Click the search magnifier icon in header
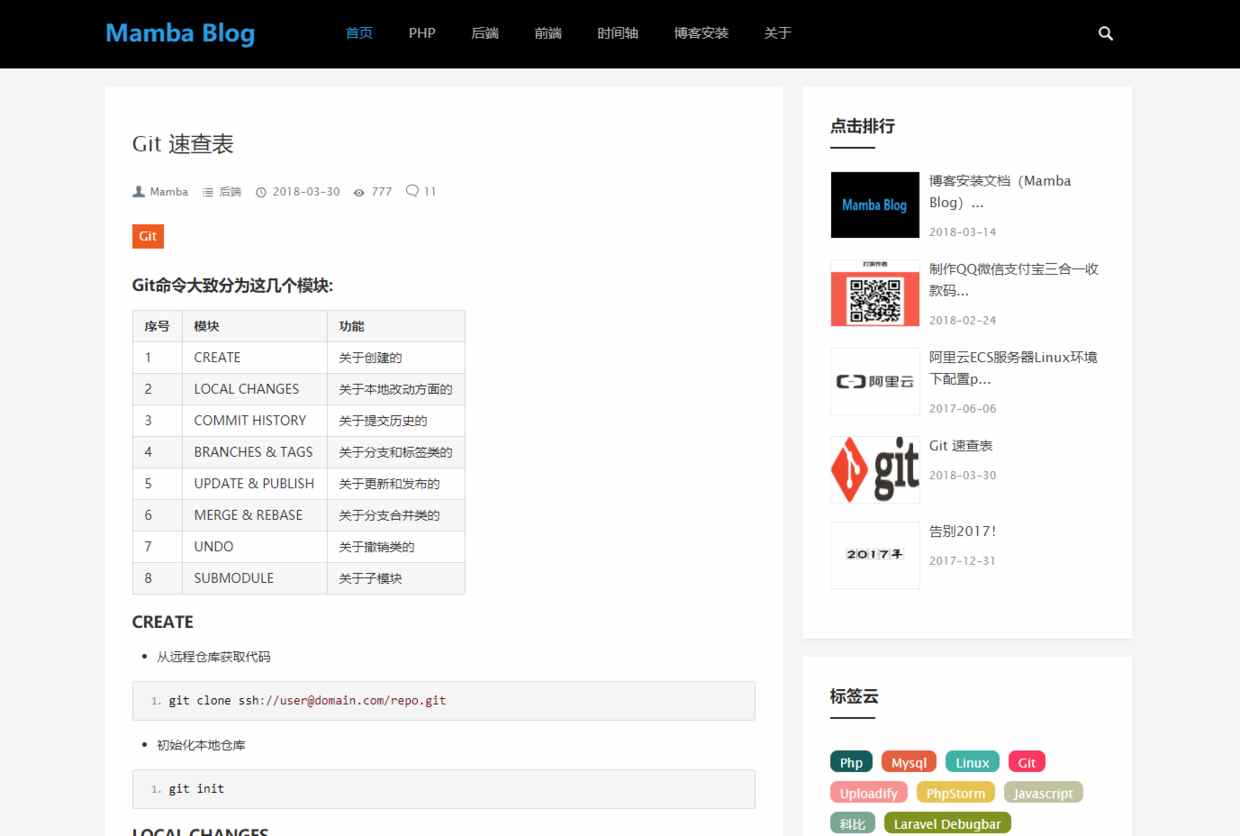This screenshot has height=836, width=1240. coord(1105,33)
